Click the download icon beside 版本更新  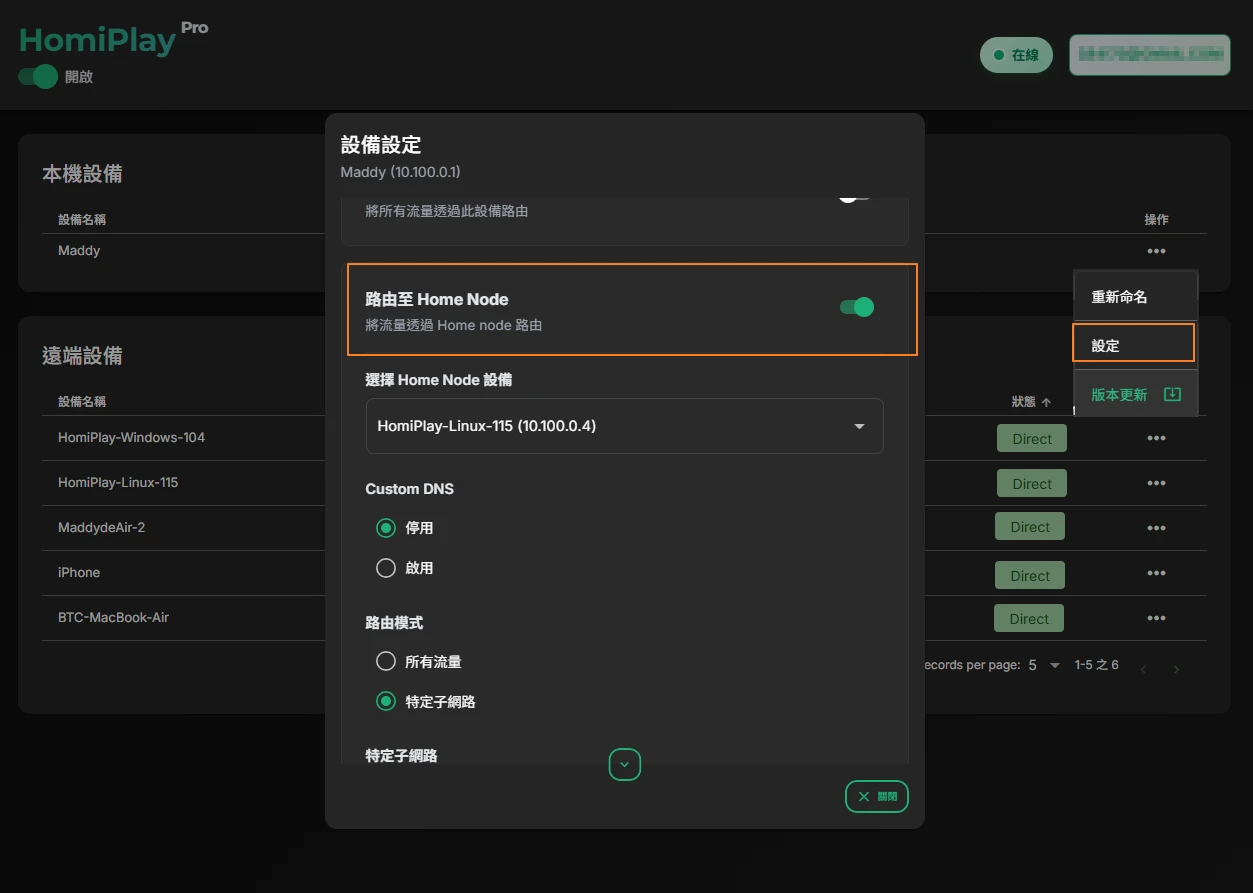click(x=1173, y=394)
